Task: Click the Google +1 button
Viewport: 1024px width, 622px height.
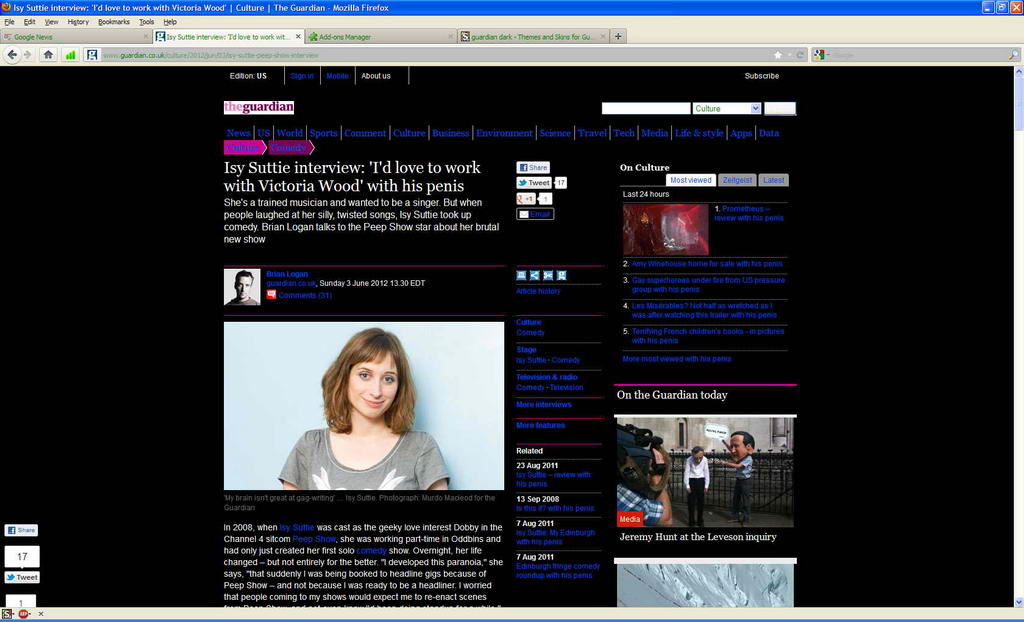Action: point(527,199)
